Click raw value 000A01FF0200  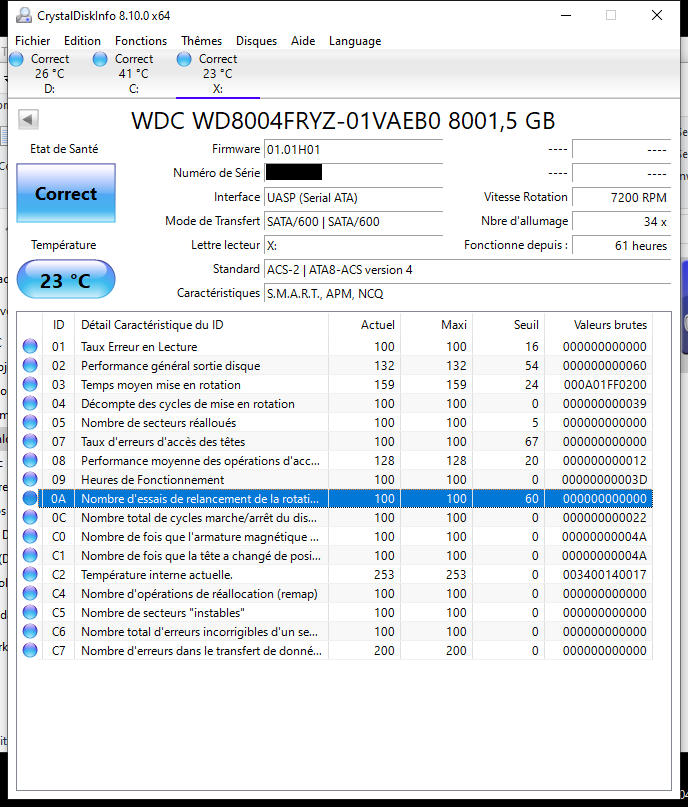click(605, 384)
